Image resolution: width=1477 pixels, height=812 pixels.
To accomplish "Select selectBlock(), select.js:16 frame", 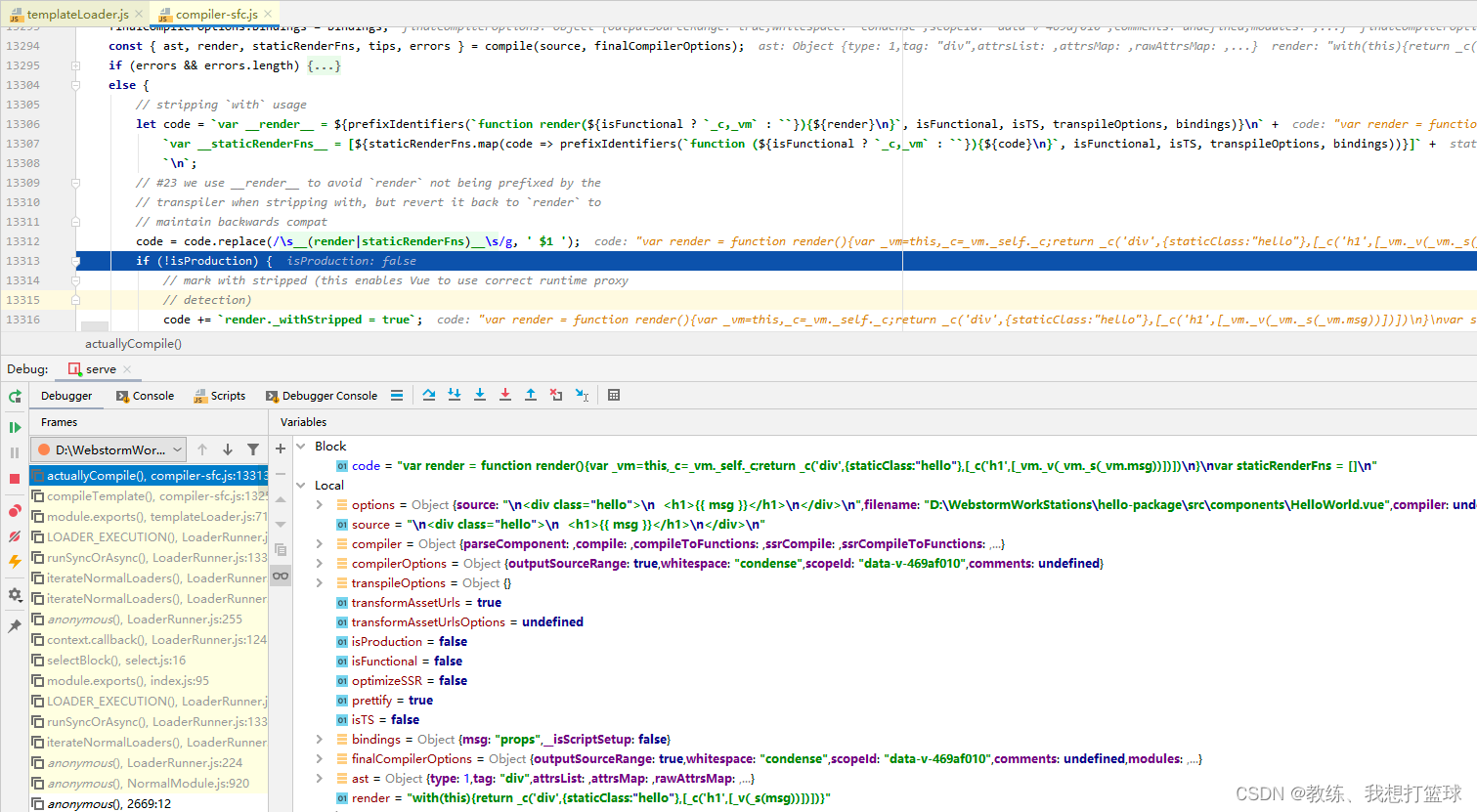I will pyautogui.click(x=150, y=661).
